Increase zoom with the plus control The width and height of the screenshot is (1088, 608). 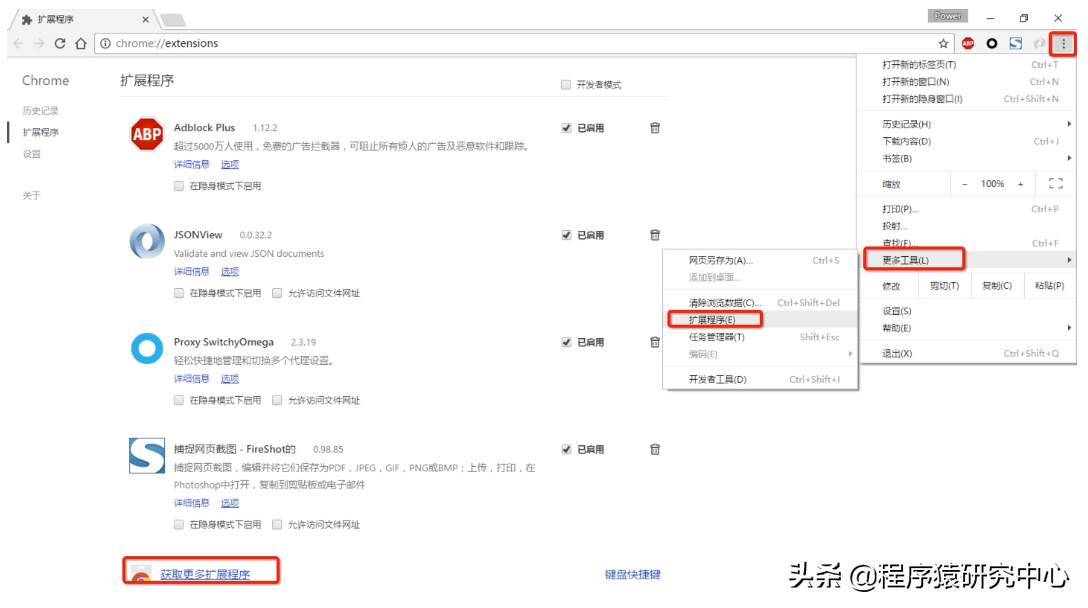tap(1019, 183)
